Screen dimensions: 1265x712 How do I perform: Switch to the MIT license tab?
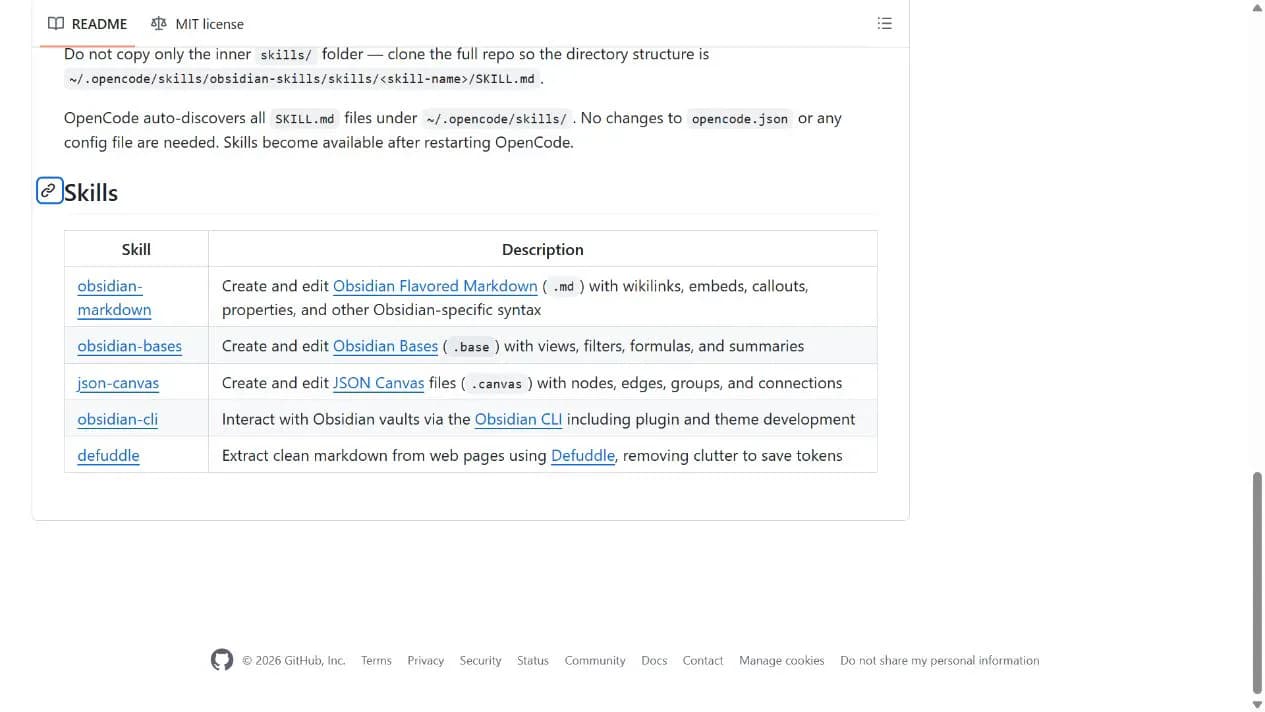[197, 24]
